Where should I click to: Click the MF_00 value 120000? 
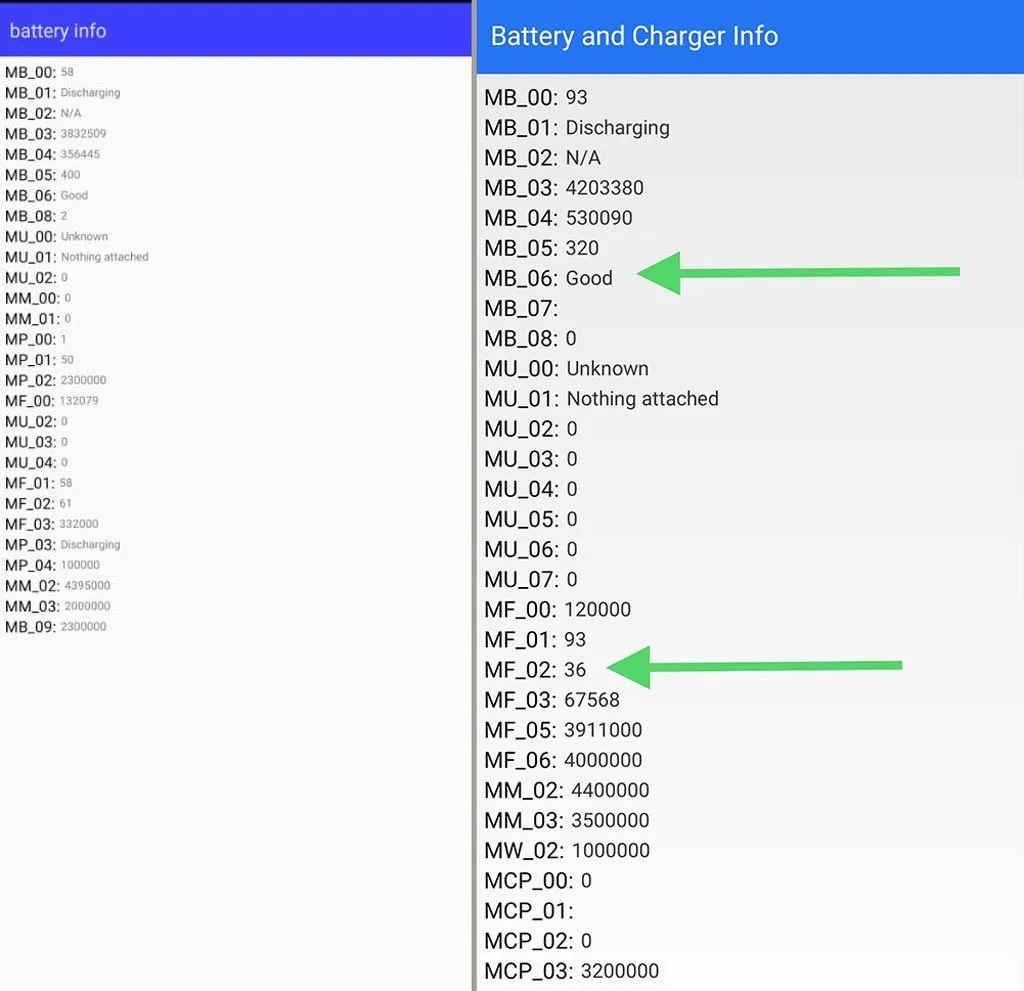tap(597, 610)
